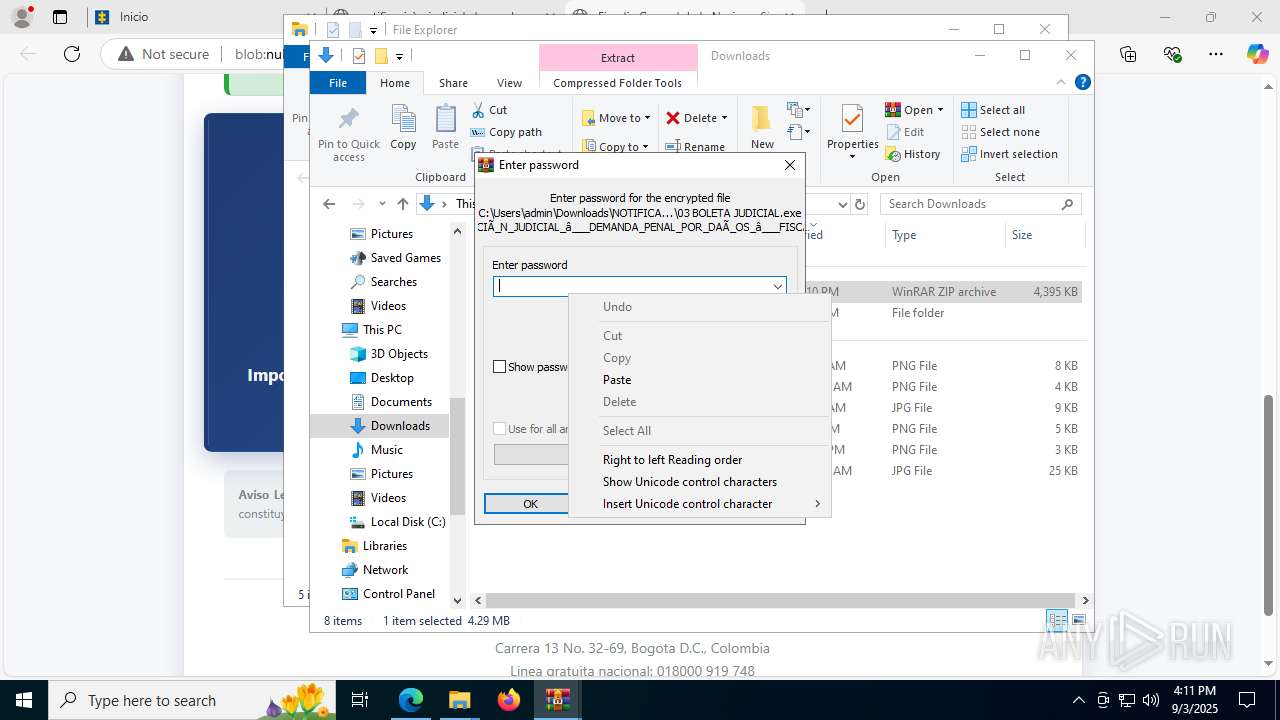The image size is (1280, 720).
Task: Click OK in Enter password dialog
Action: 530,504
